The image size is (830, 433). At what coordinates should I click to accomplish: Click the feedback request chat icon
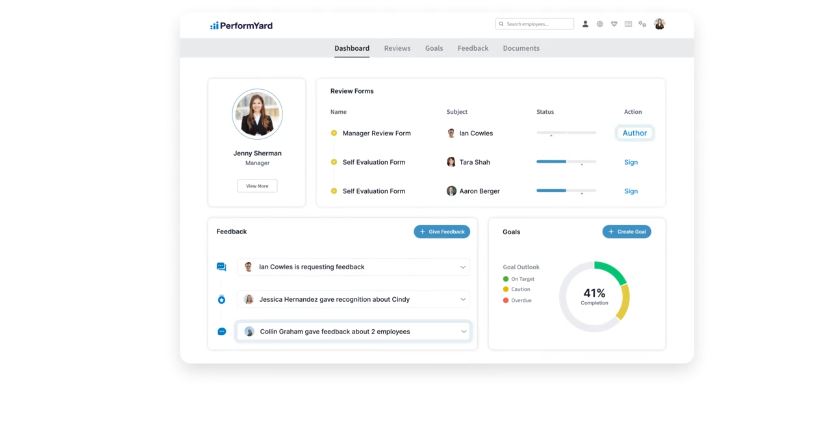point(222,267)
